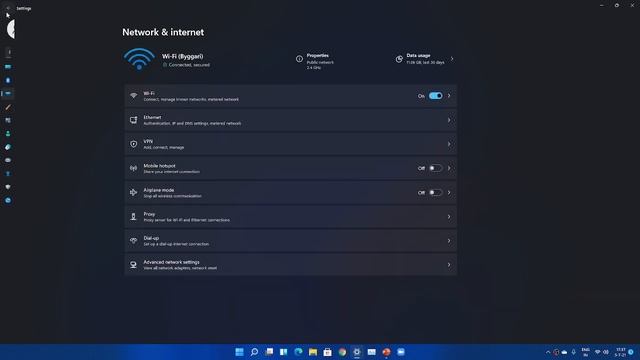This screenshot has height=360, width=640.
Task: Enable the Mobile hotspot toggle
Action: coord(436,168)
